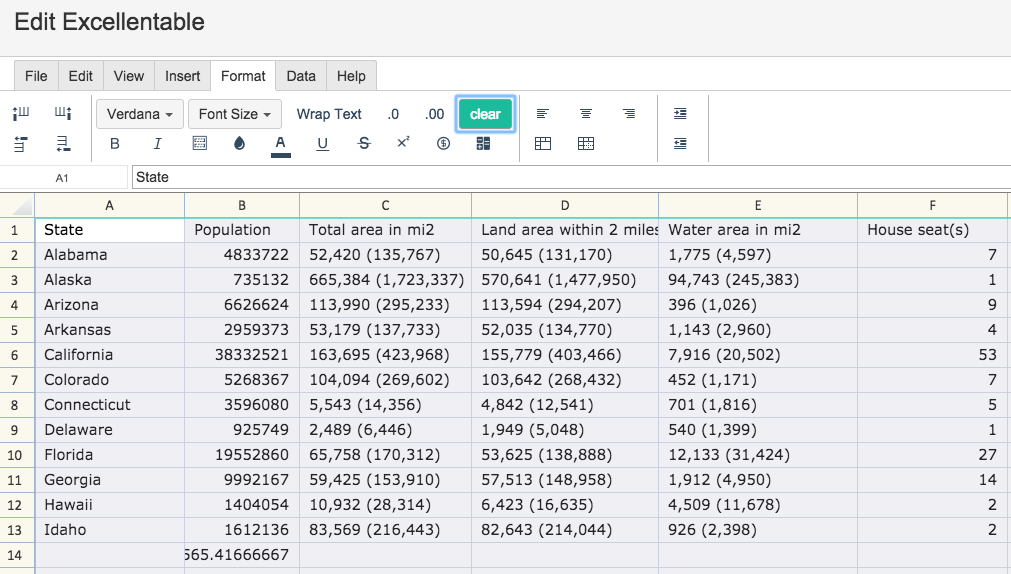Apply superscript formatting icon

tap(404, 143)
